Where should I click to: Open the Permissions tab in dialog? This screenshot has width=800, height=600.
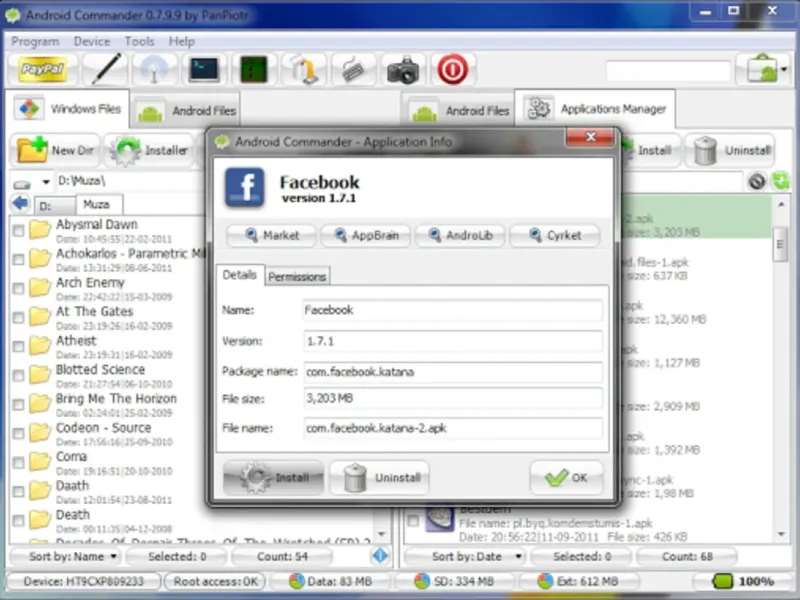[x=297, y=277]
